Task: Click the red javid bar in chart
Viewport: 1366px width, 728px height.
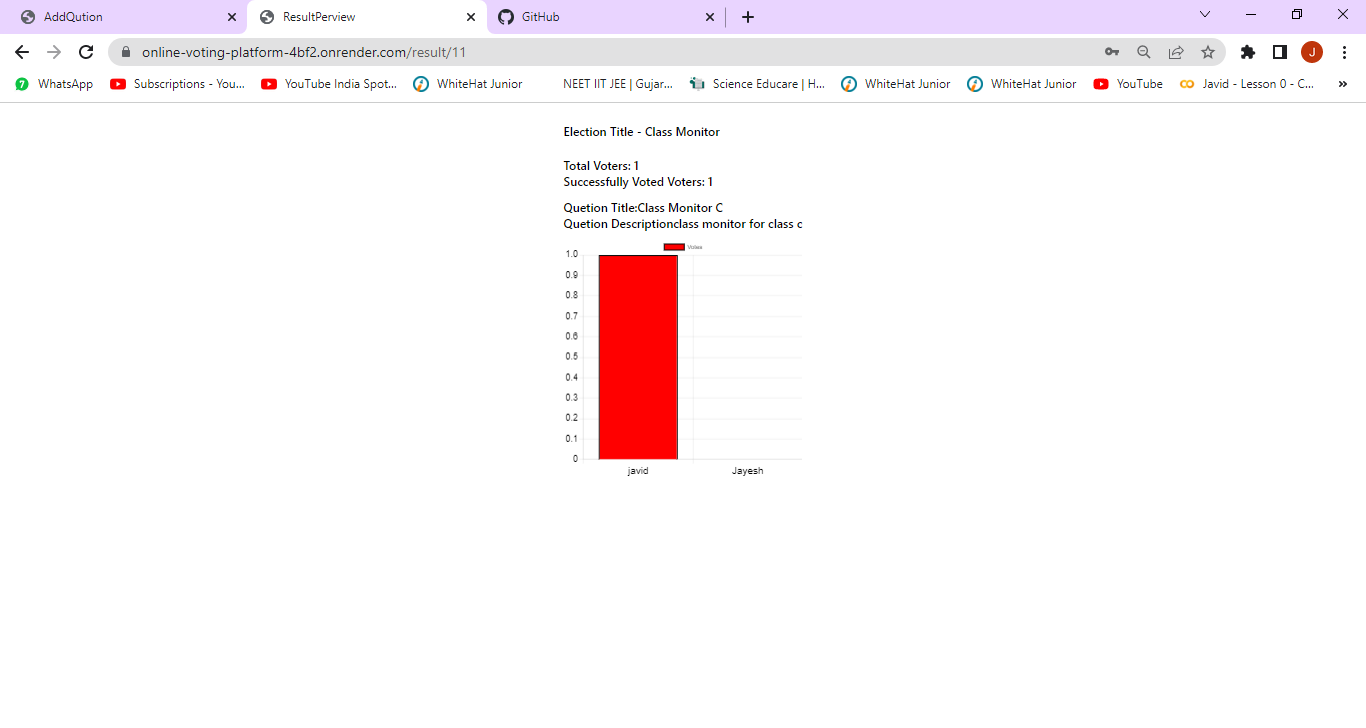Action: coord(638,357)
